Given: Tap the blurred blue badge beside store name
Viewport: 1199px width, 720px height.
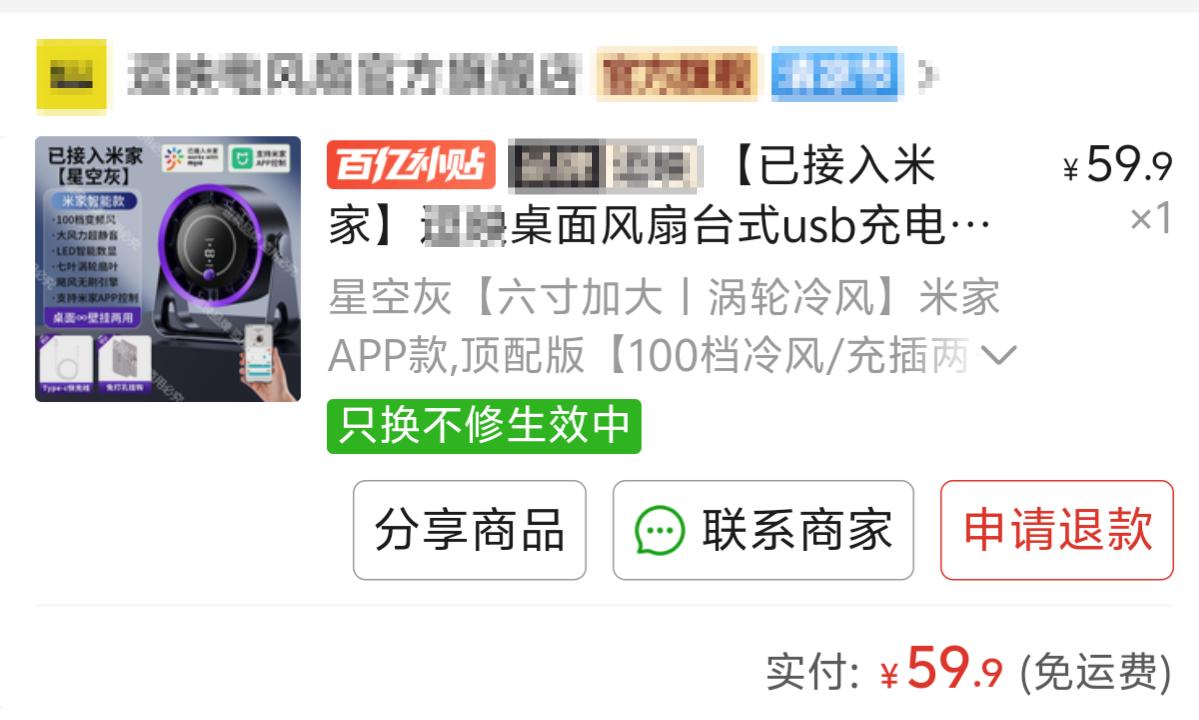Looking at the screenshot, I should pyautogui.click(x=834, y=74).
